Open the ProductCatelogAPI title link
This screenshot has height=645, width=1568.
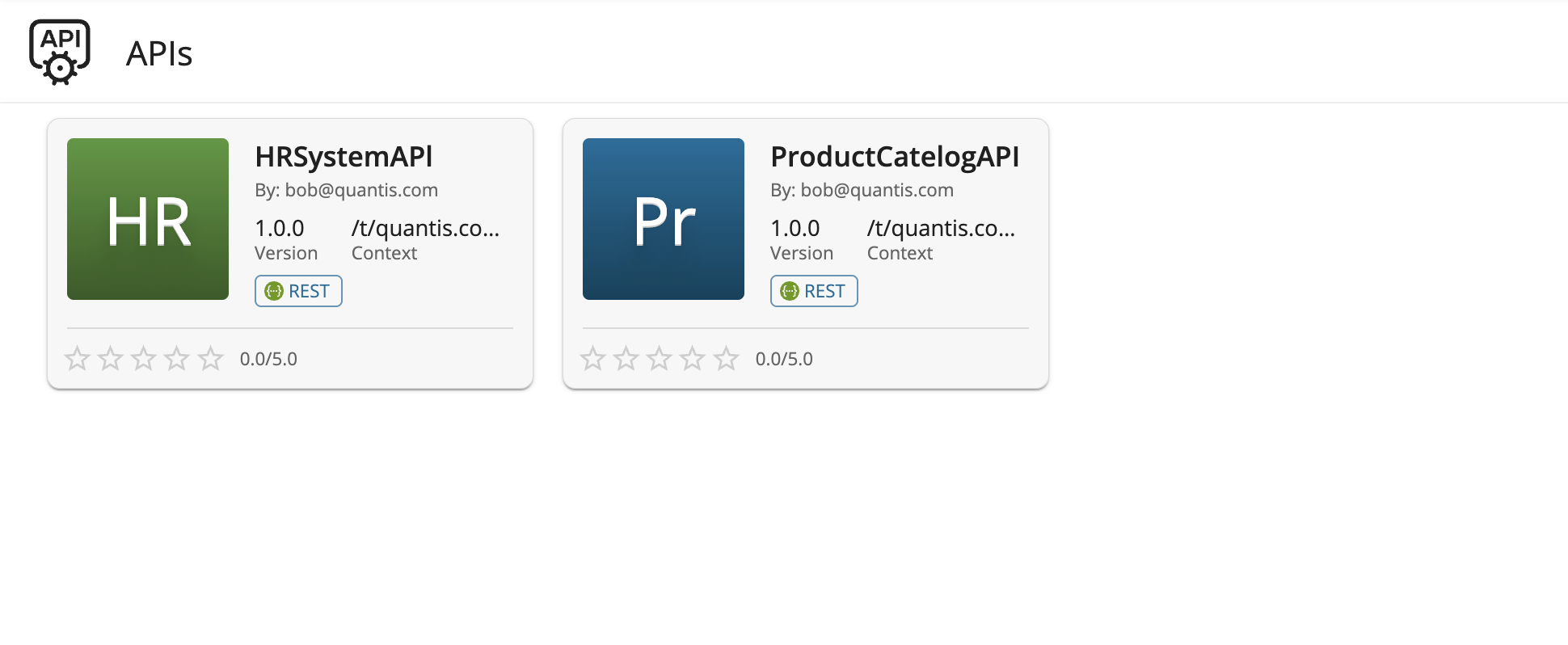[894, 156]
